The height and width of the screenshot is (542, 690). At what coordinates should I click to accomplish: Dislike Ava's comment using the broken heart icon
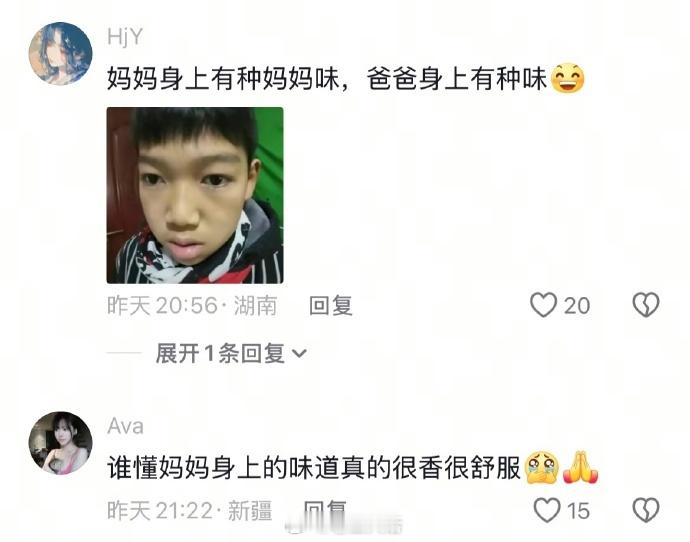pos(646,510)
